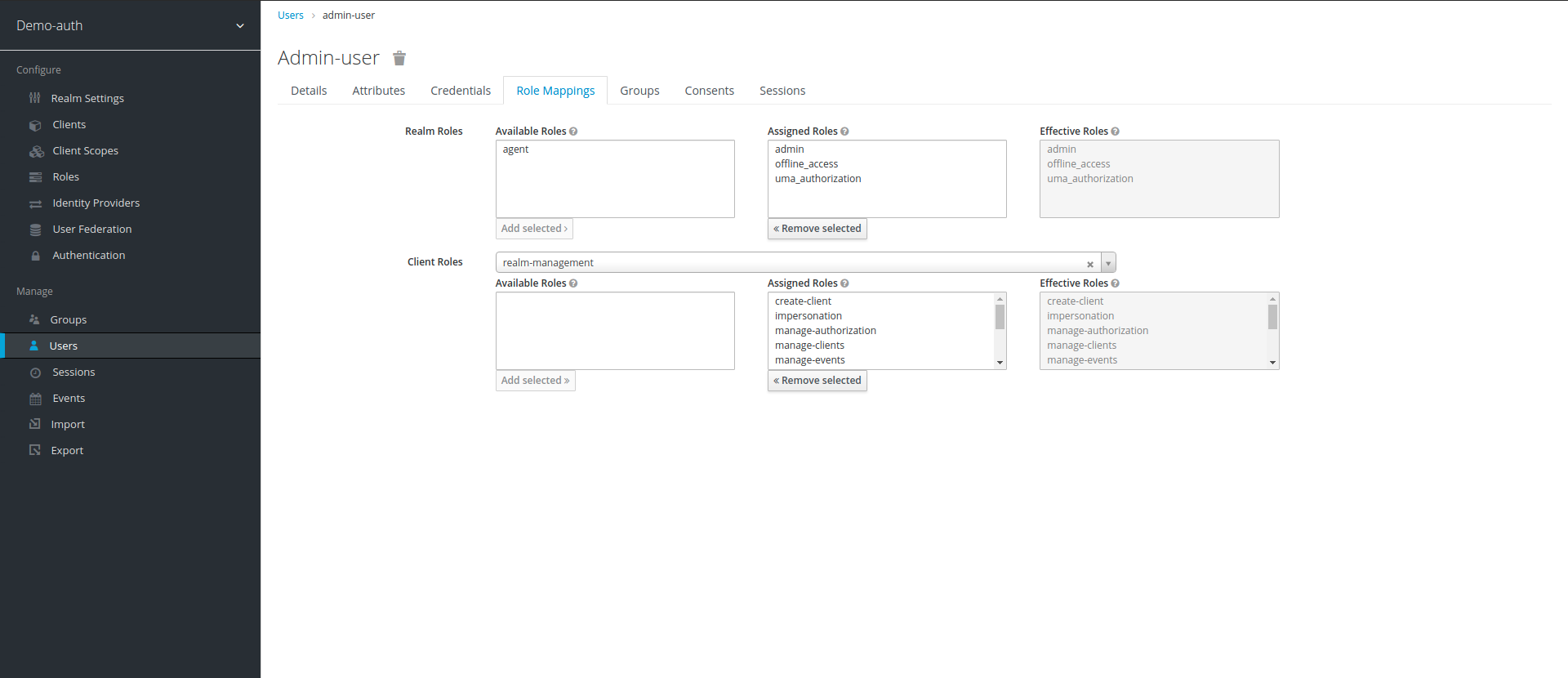Follow the Users breadcrumb link
The image size is (1568, 678).
click(290, 16)
